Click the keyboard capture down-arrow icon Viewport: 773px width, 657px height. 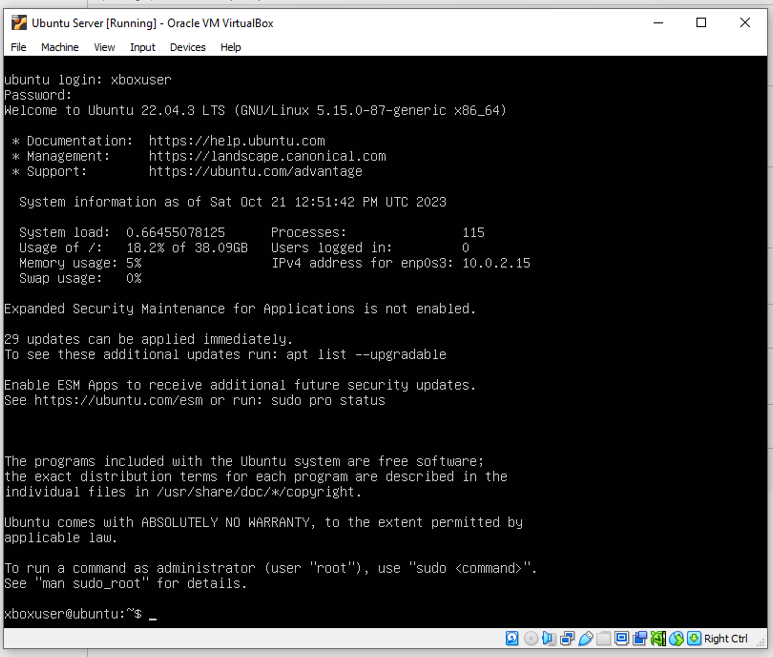click(x=694, y=638)
